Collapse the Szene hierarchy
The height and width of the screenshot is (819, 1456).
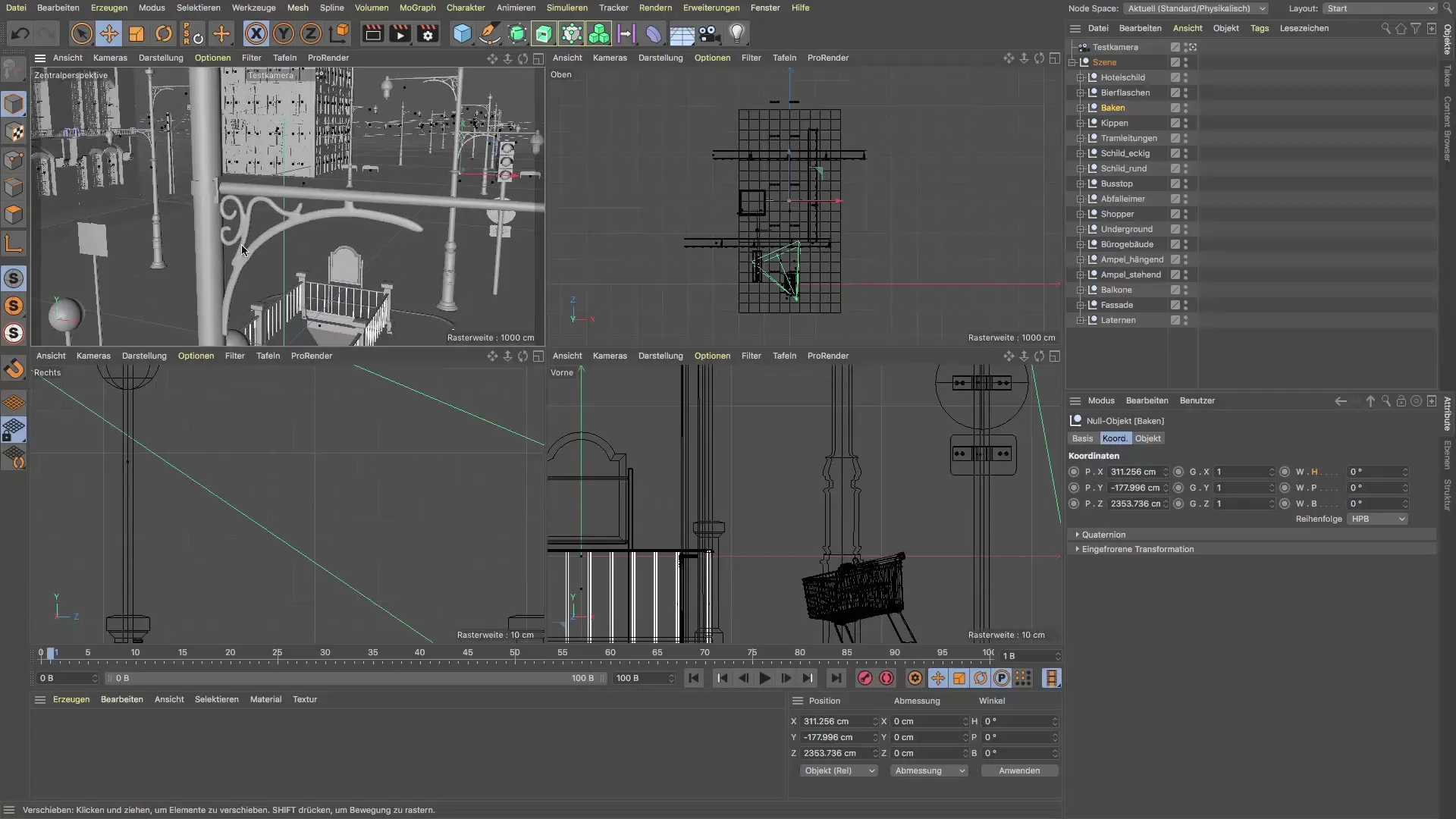[1072, 62]
